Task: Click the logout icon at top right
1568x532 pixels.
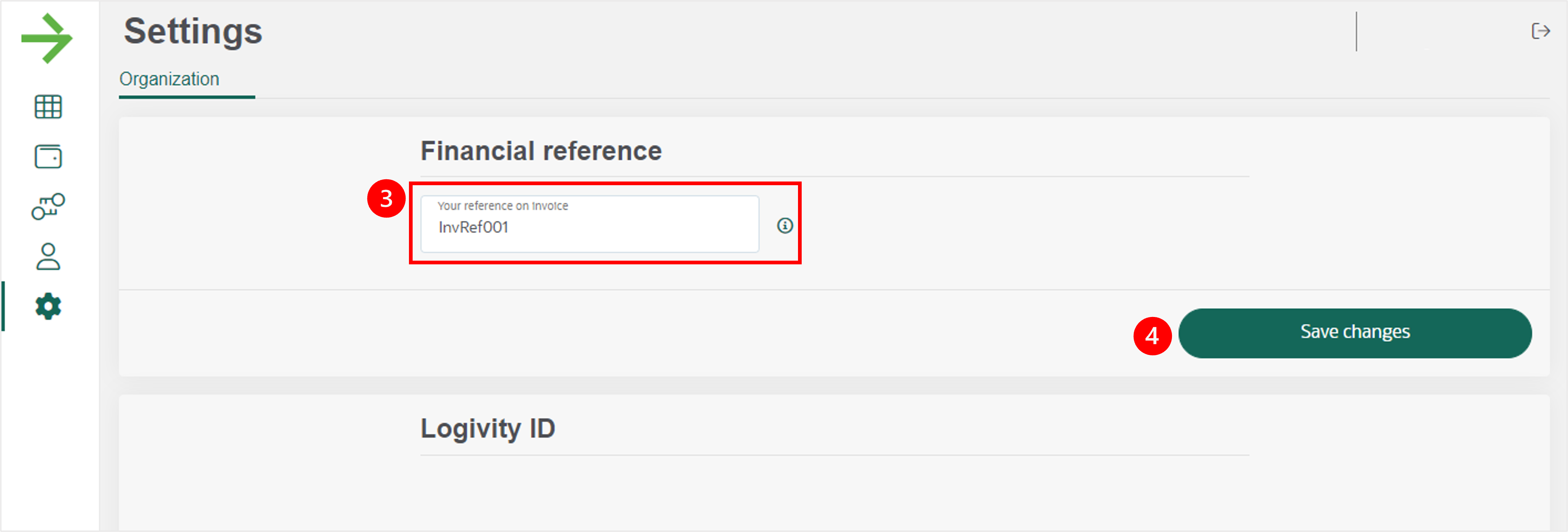Action: pos(1541,31)
